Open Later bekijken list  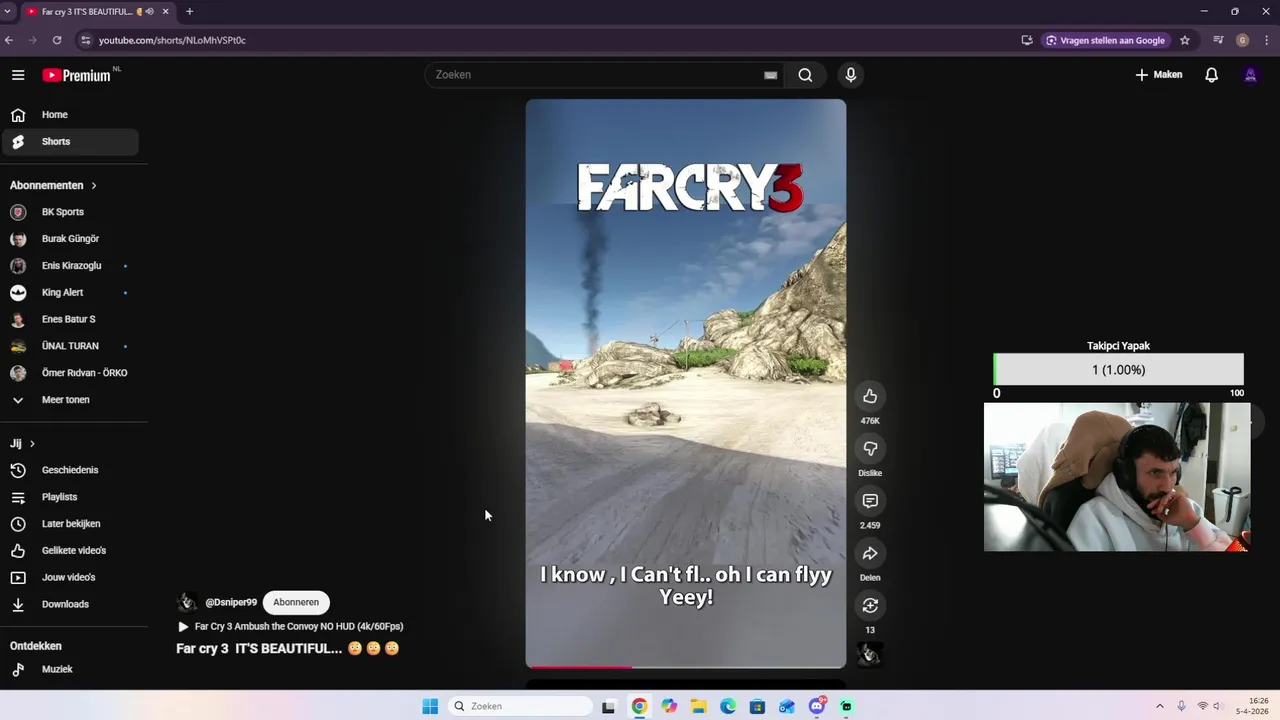[70, 524]
